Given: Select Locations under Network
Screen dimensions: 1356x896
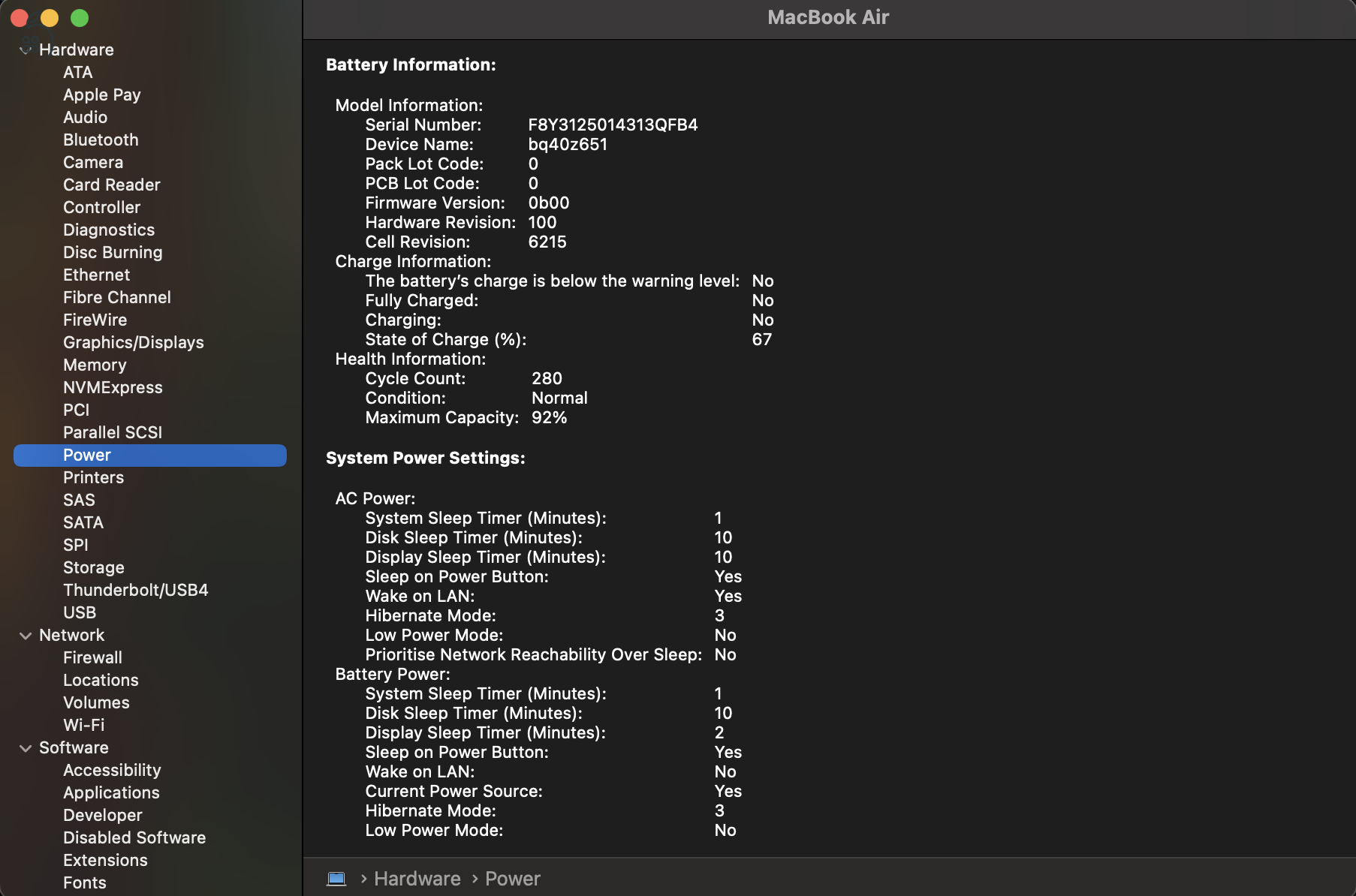Looking at the screenshot, I should click(x=101, y=681).
